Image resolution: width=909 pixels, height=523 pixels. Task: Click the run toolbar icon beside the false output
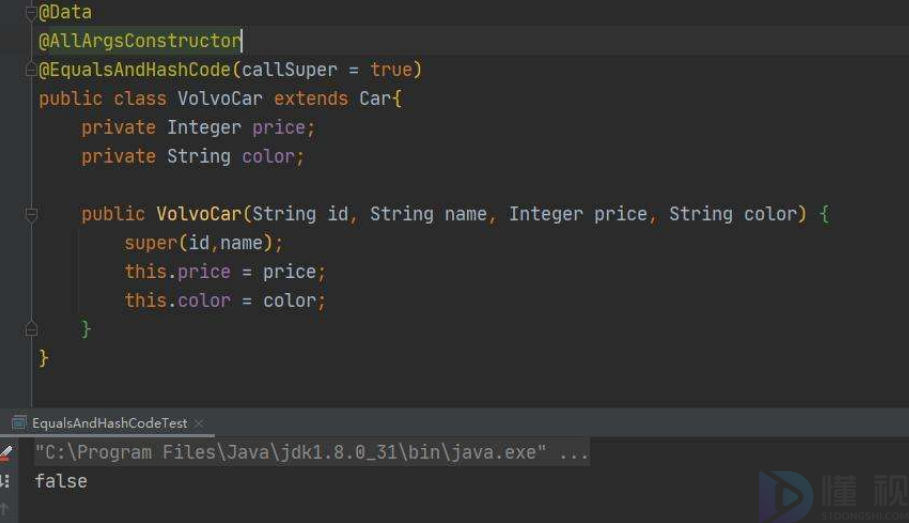(5, 481)
